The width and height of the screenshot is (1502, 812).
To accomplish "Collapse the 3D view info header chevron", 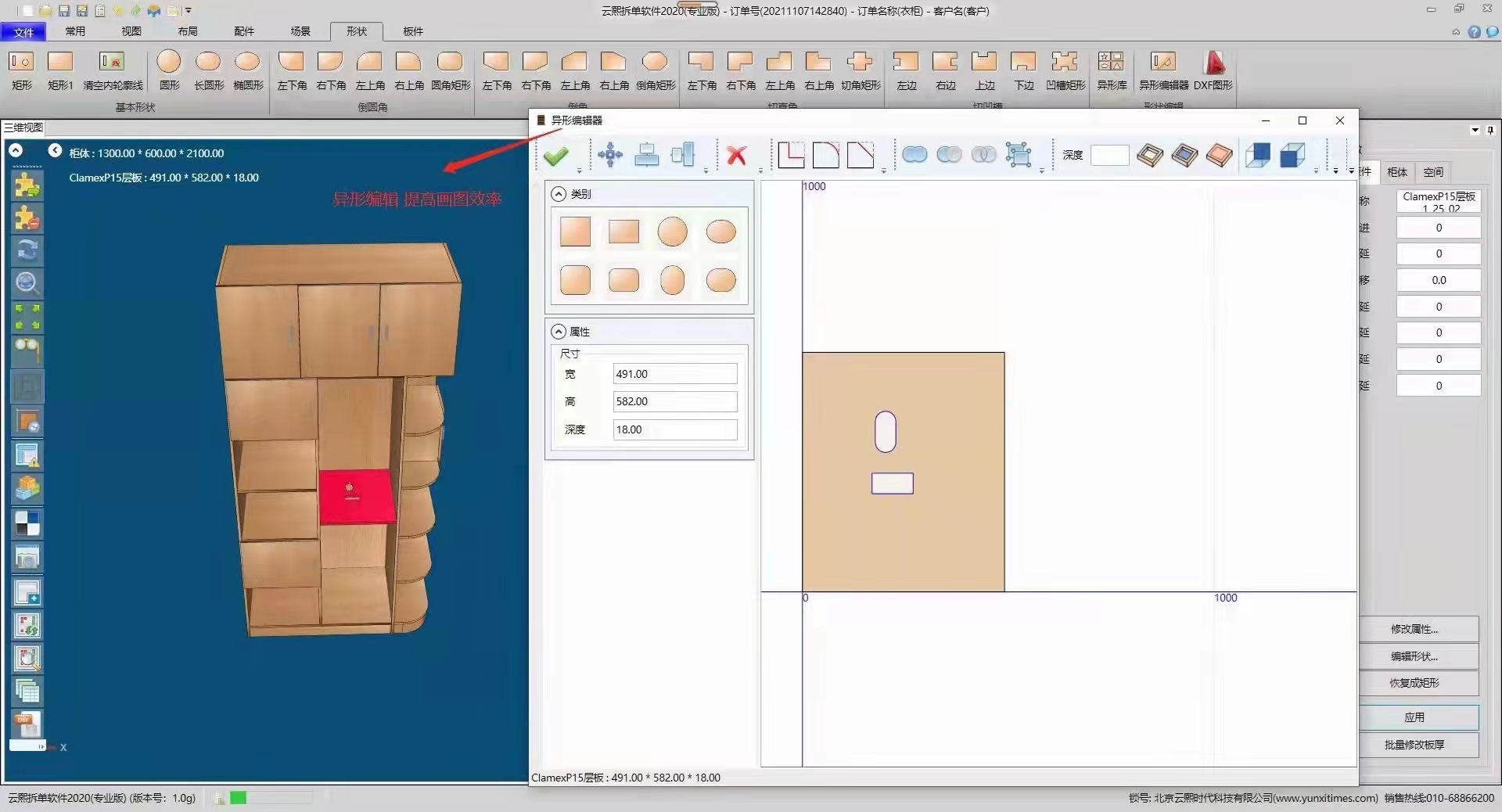I will pos(16,150).
